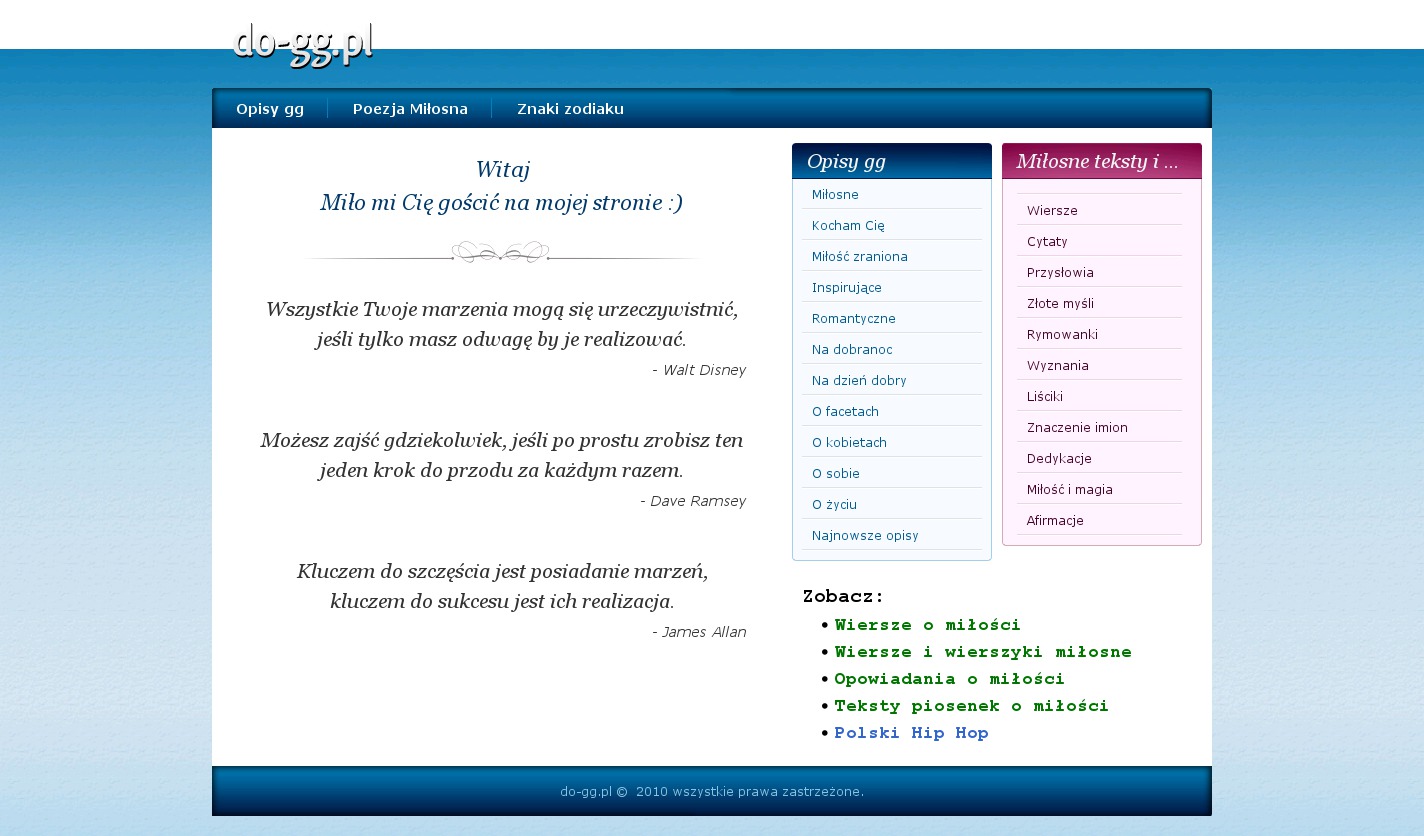Click the decorative flourish divider
1424x836 pixels.
pos(500,252)
